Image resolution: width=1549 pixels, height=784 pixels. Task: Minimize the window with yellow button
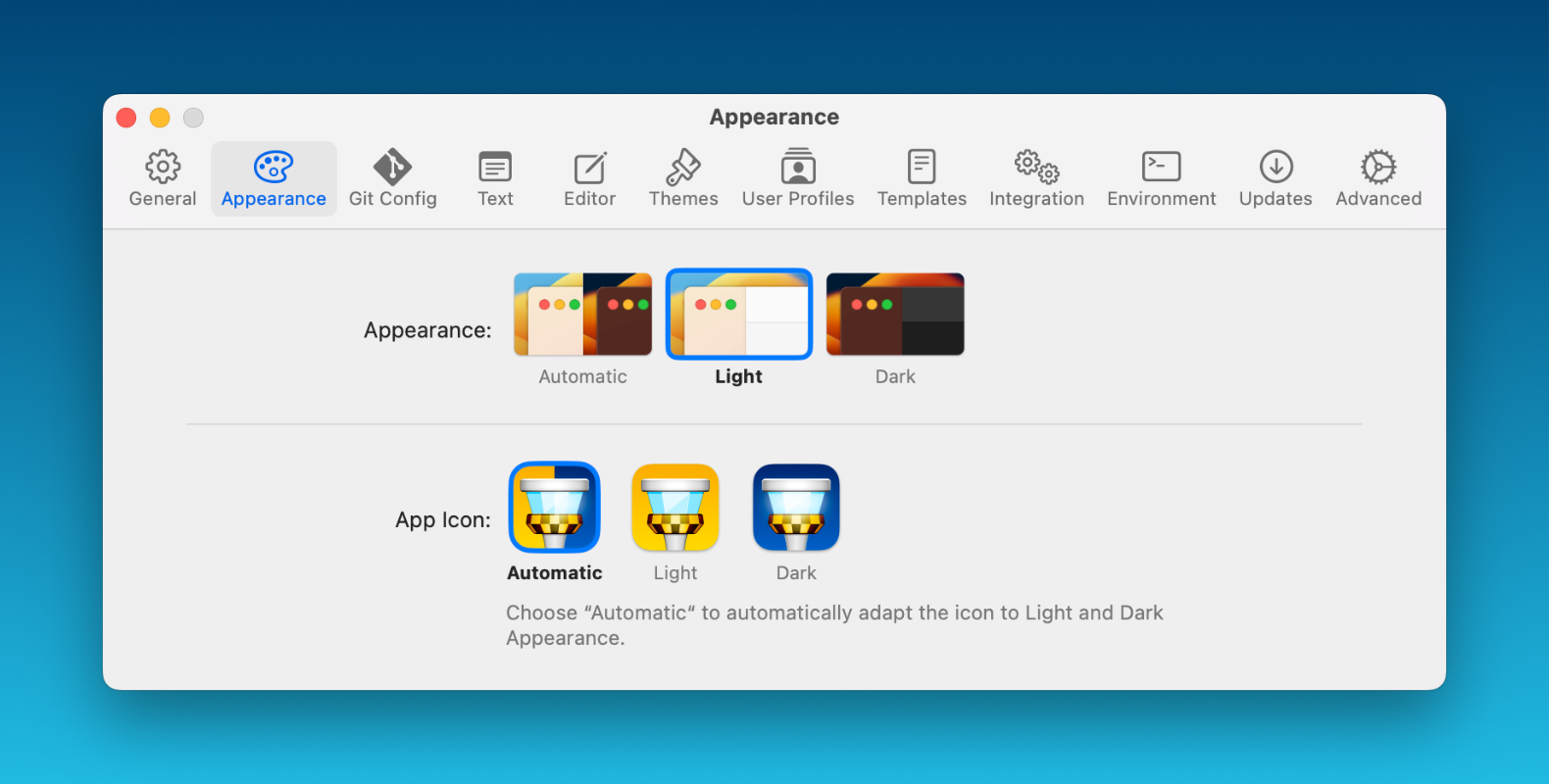click(160, 118)
